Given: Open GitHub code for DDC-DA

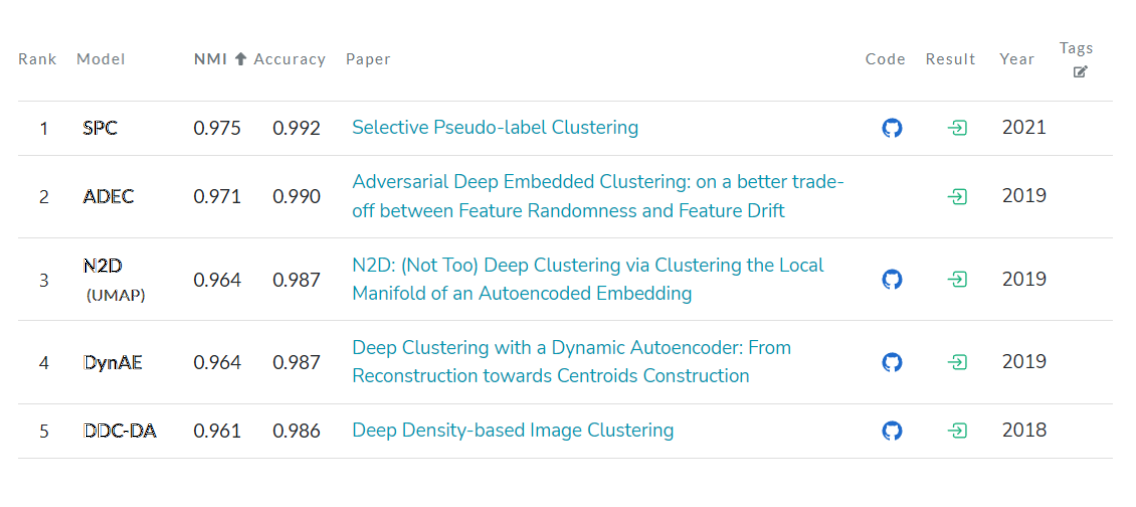Looking at the screenshot, I should (892, 431).
